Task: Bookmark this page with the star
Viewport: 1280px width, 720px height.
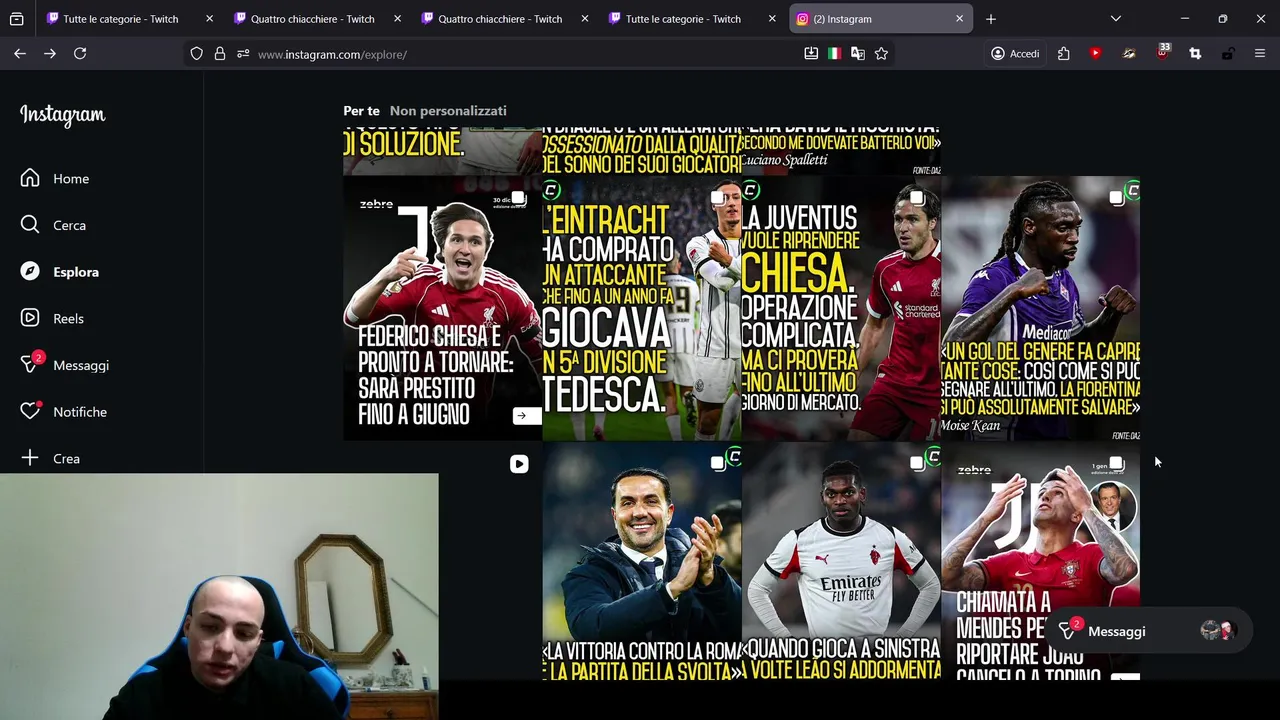Action: pos(881,54)
